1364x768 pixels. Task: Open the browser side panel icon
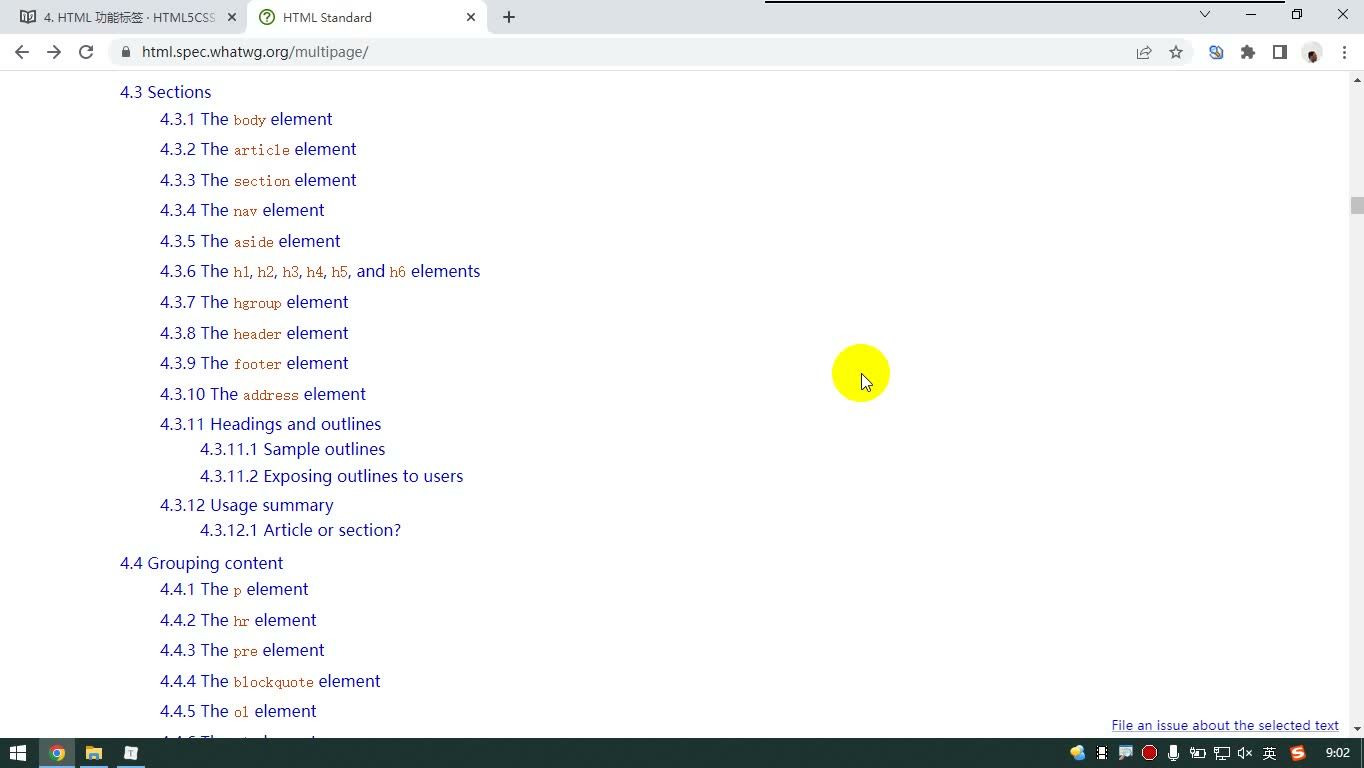[x=1280, y=52]
